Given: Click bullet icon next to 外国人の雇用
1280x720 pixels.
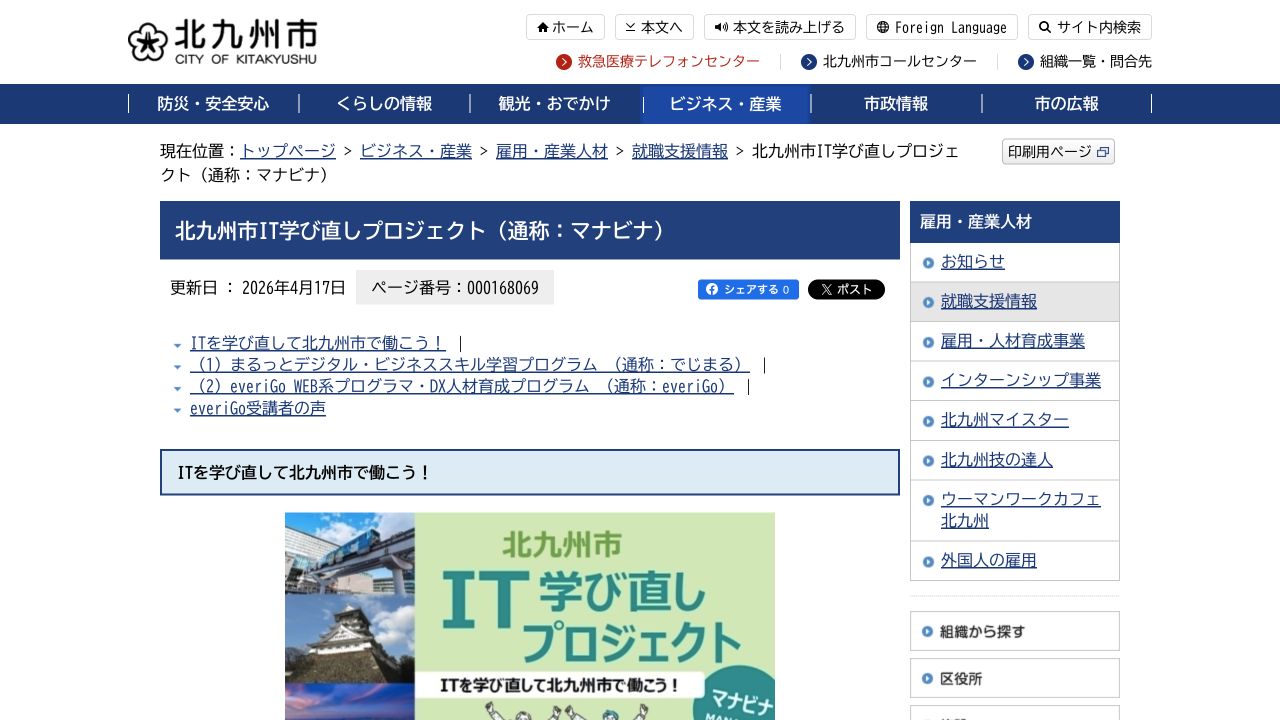Looking at the screenshot, I should (x=928, y=562).
